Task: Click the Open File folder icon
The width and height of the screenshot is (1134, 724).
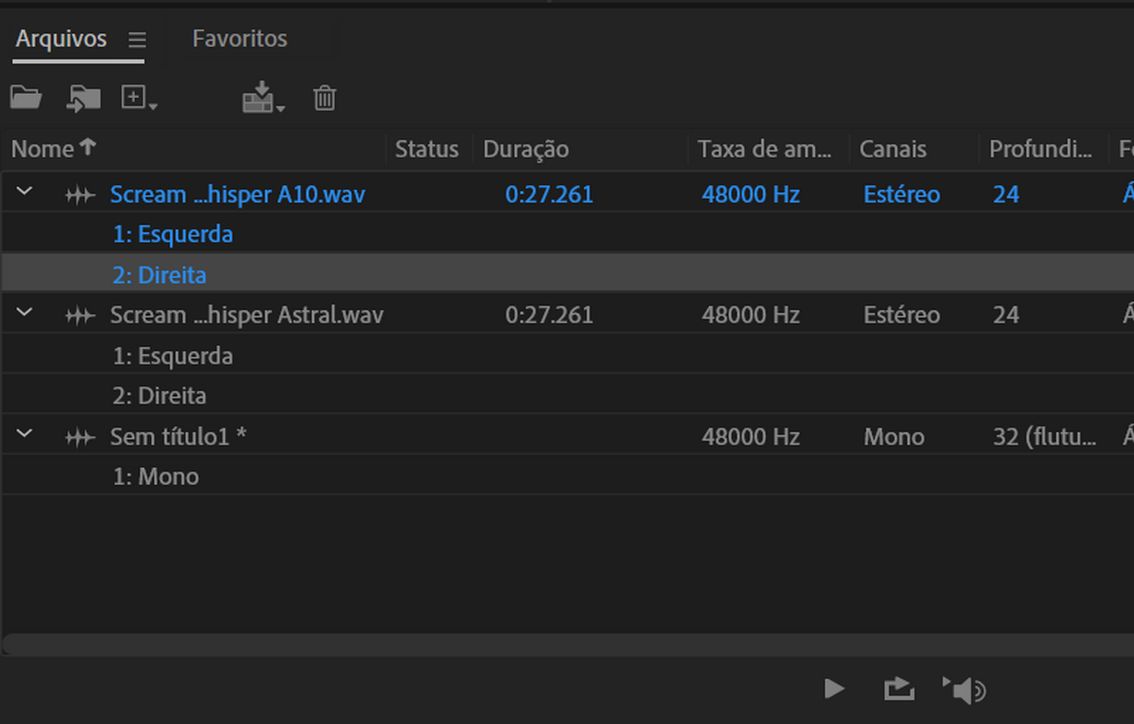Action: click(26, 97)
